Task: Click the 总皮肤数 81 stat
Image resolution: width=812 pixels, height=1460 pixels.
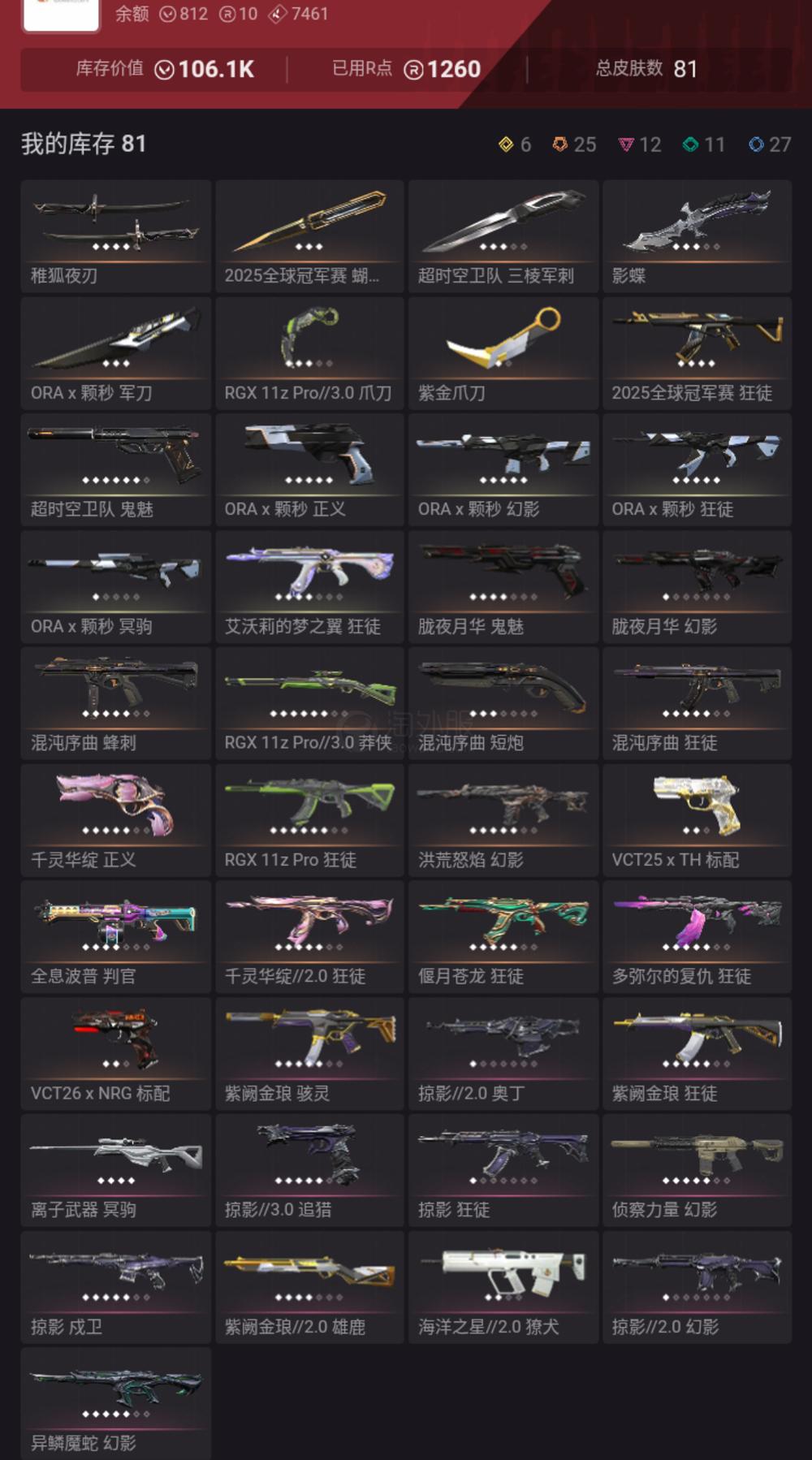Action: (646, 69)
